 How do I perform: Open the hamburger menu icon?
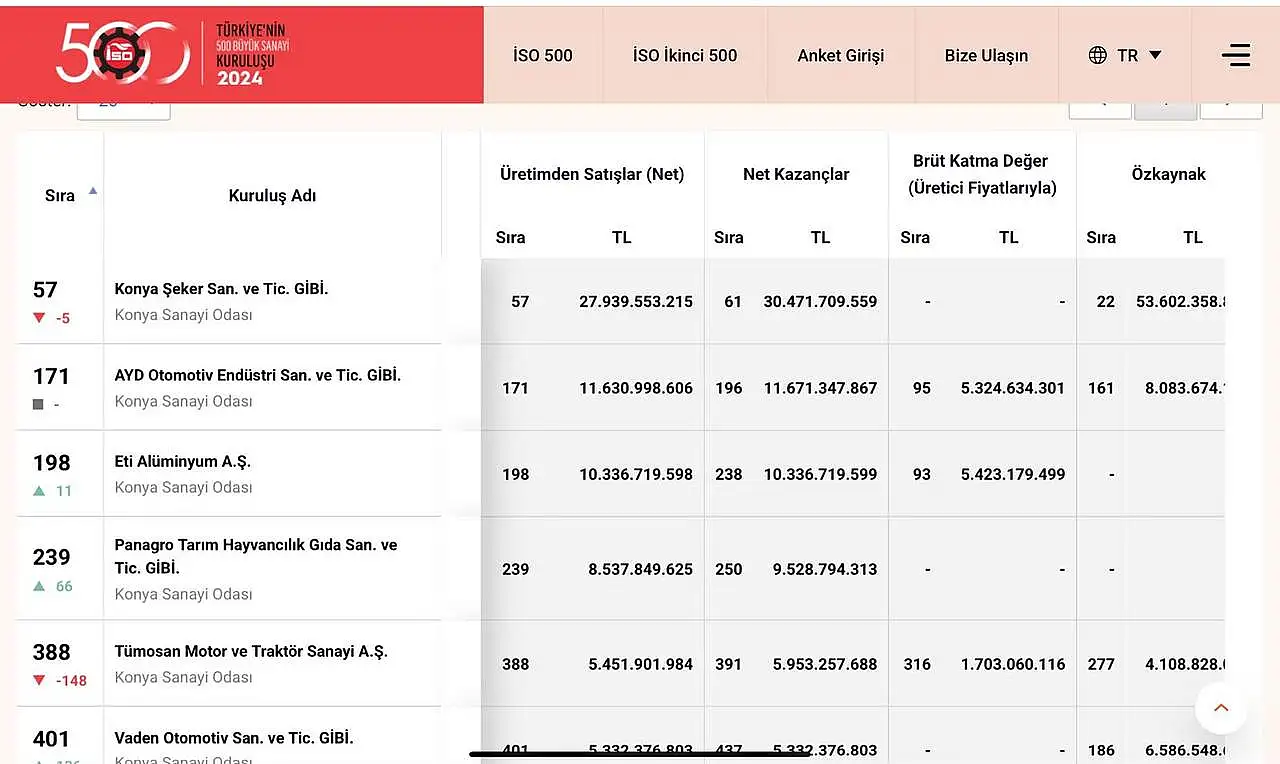coord(1236,55)
